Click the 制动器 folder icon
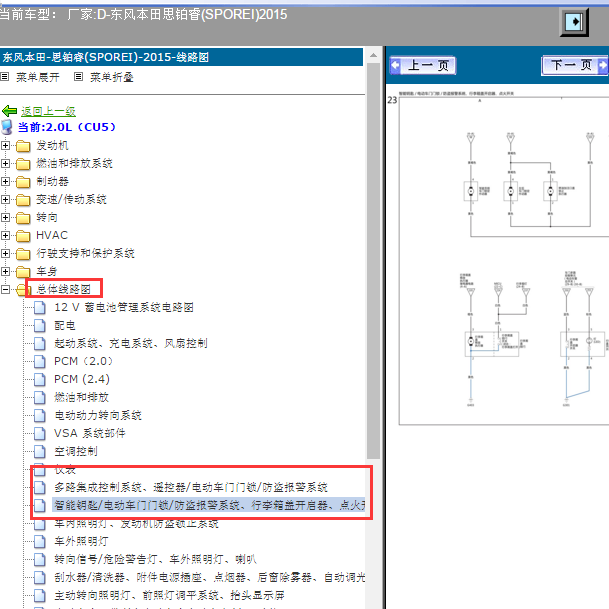Viewport: 609px width, 609px height. click(23, 182)
